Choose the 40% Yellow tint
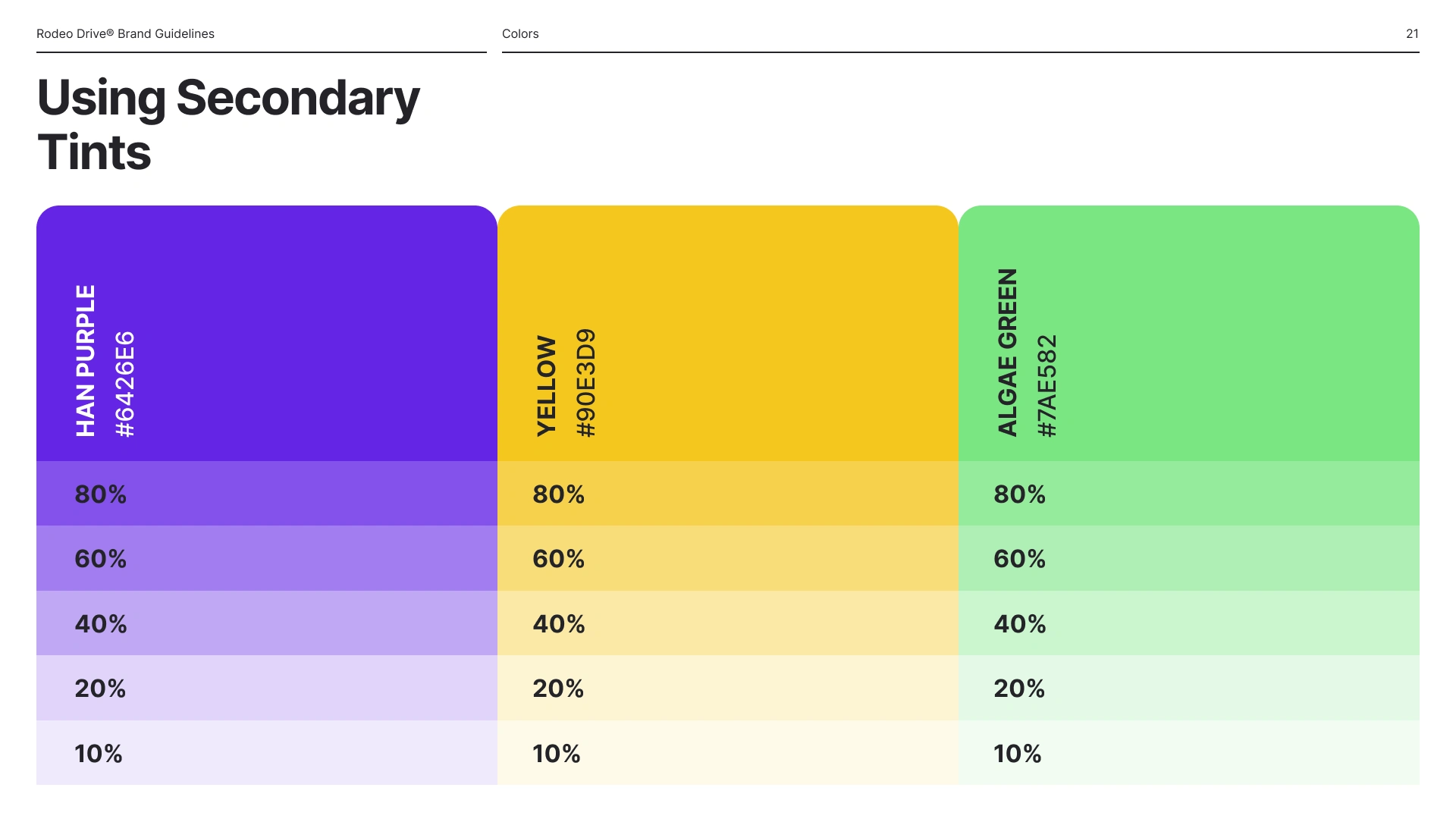This screenshot has width=1456, height=819. [728, 623]
